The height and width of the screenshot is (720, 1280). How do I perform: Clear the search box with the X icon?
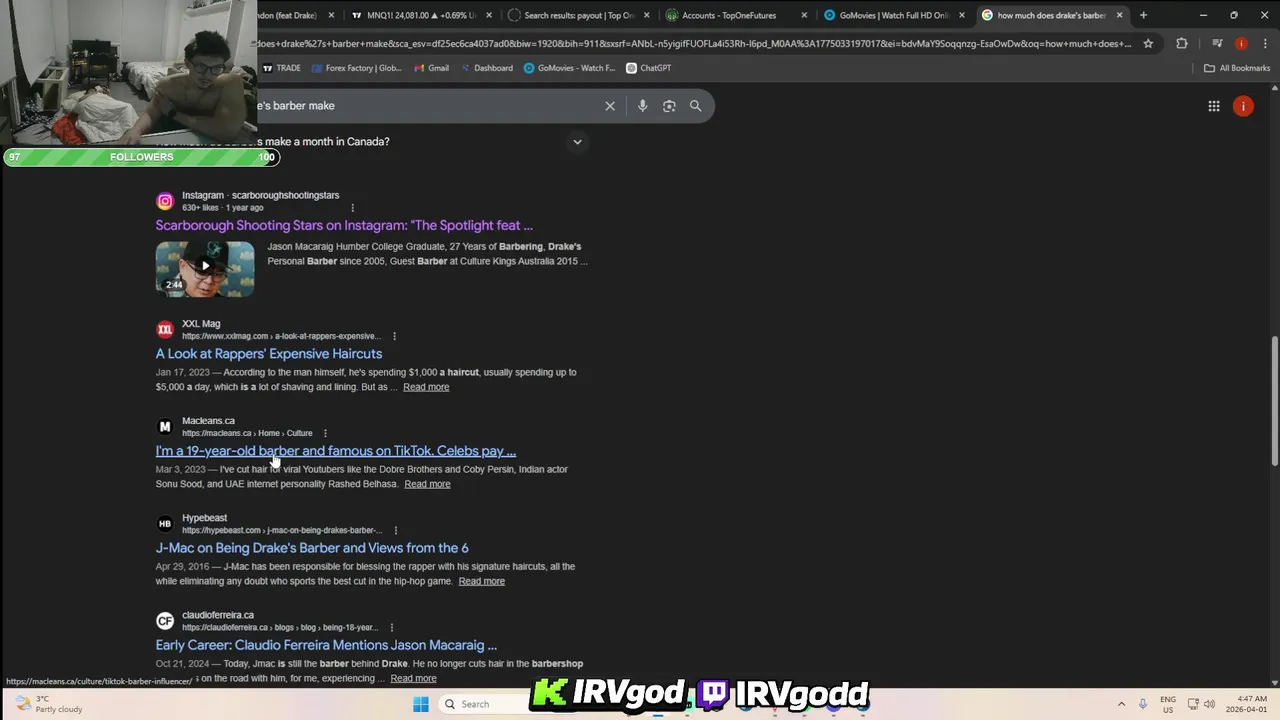click(x=610, y=106)
